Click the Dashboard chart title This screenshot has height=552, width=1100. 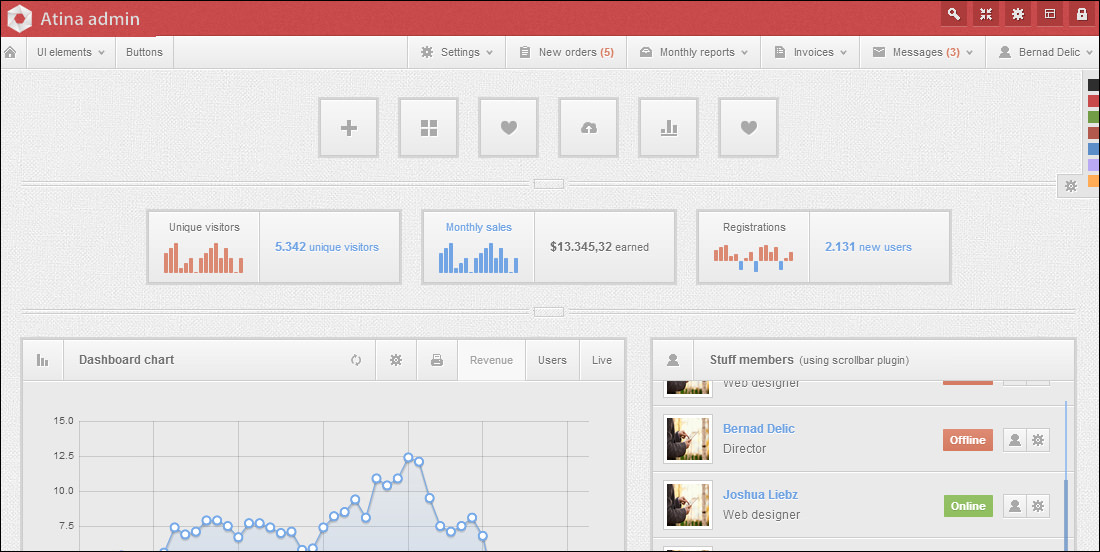coord(126,360)
